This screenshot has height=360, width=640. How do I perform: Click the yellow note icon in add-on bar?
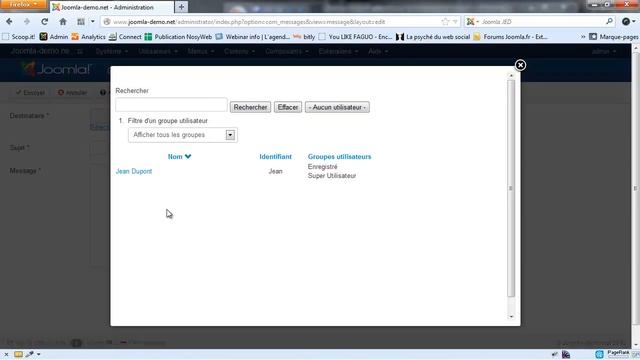[x=18, y=354]
